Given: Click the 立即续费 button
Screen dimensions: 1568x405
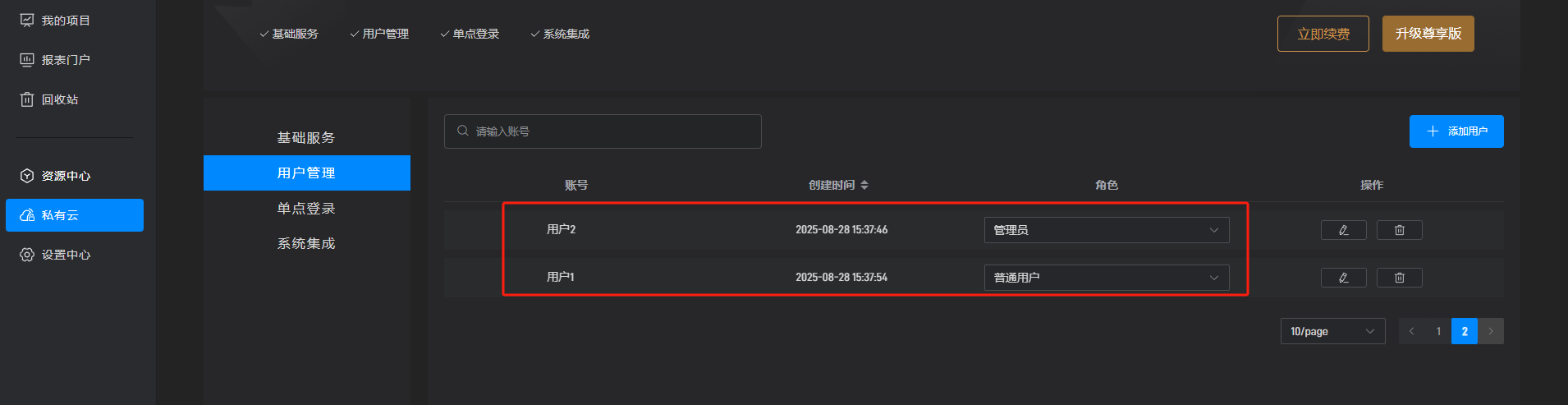Looking at the screenshot, I should 1323,34.
